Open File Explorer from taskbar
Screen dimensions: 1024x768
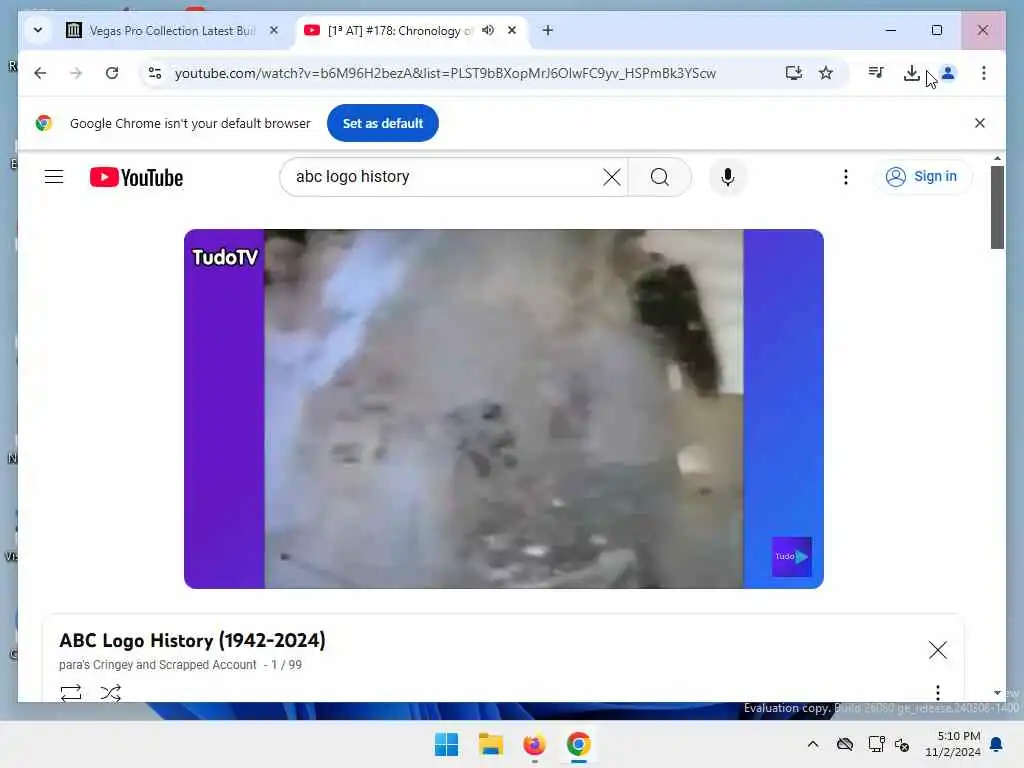pos(490,744)
